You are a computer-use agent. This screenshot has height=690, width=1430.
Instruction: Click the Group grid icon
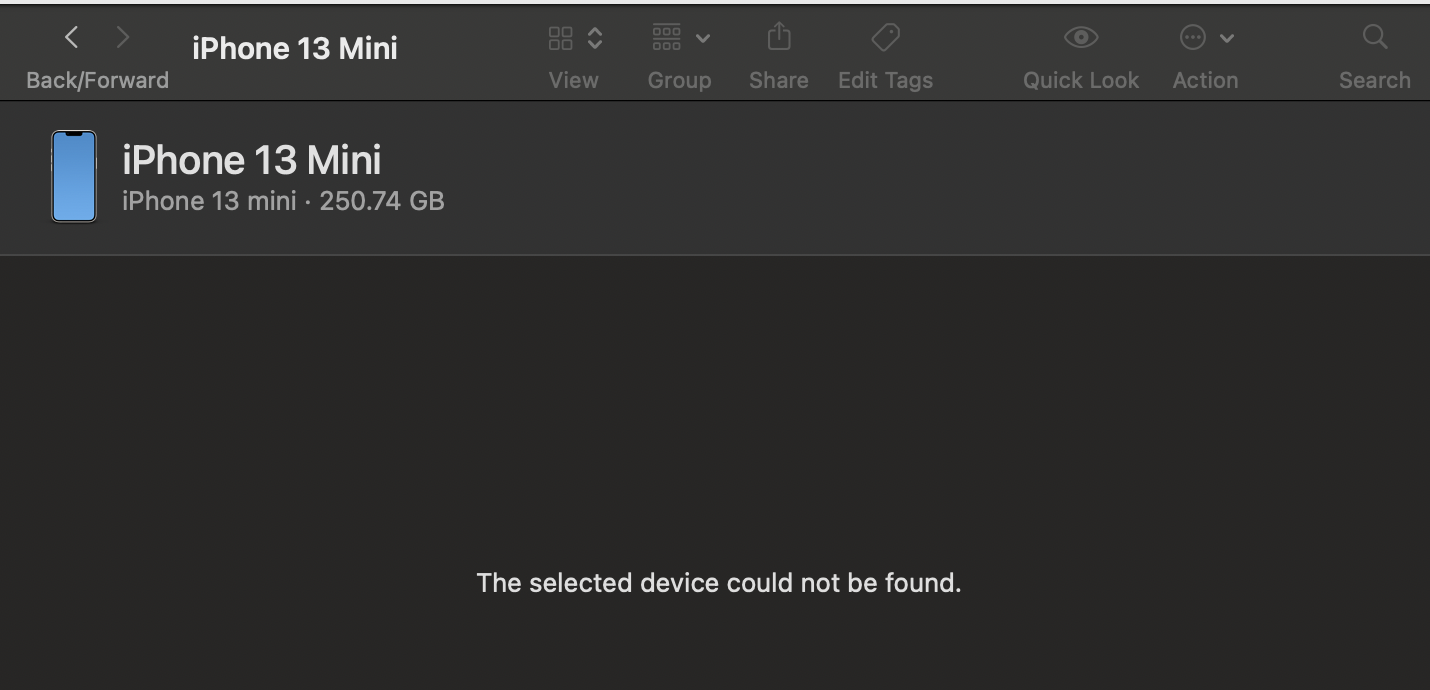click(666, 38)
